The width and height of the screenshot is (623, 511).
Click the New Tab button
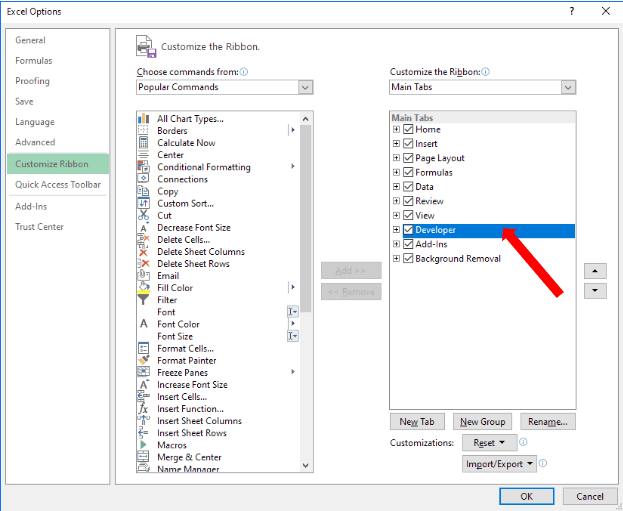coord(417,422)
